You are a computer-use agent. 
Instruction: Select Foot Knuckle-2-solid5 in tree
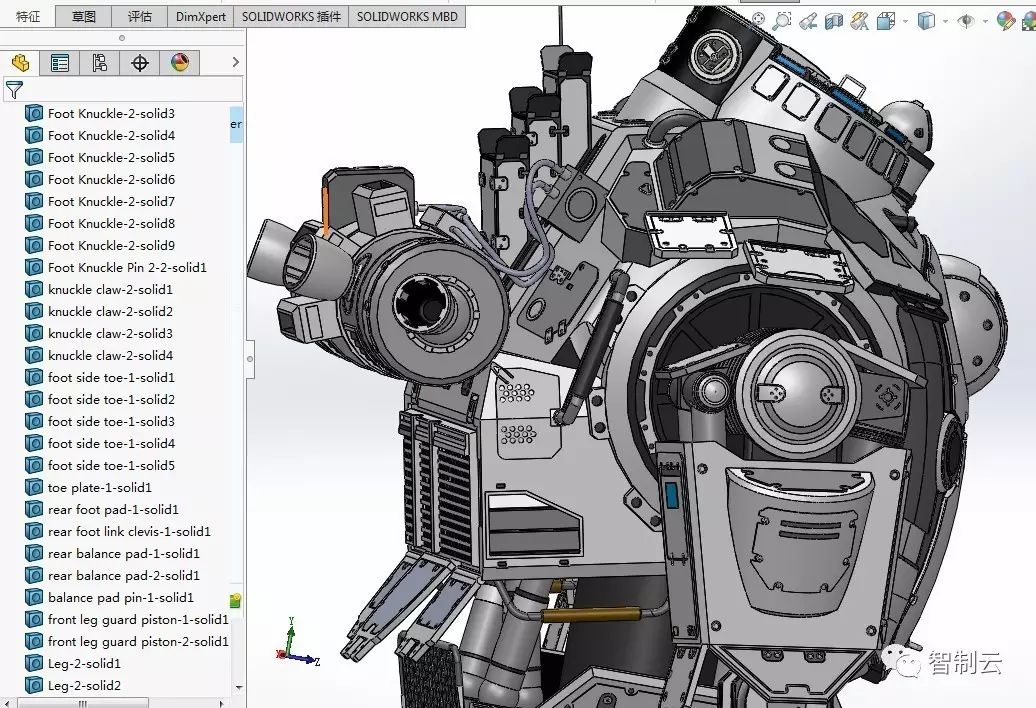coord(111,157)
